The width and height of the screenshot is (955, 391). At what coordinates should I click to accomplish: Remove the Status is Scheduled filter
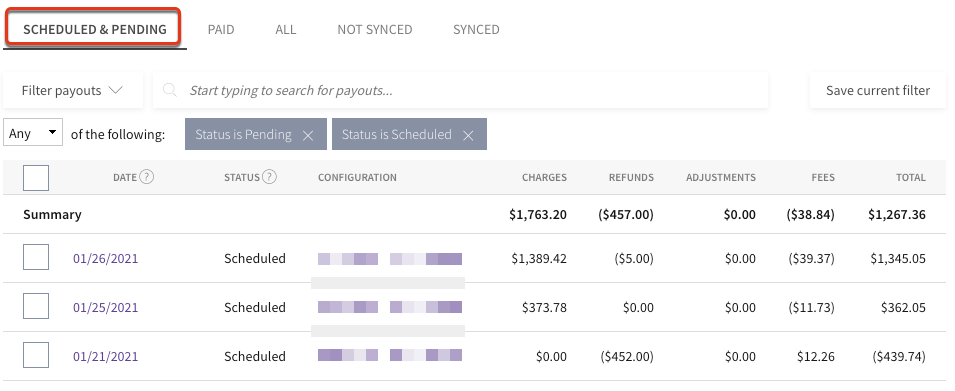coord(468,135)
